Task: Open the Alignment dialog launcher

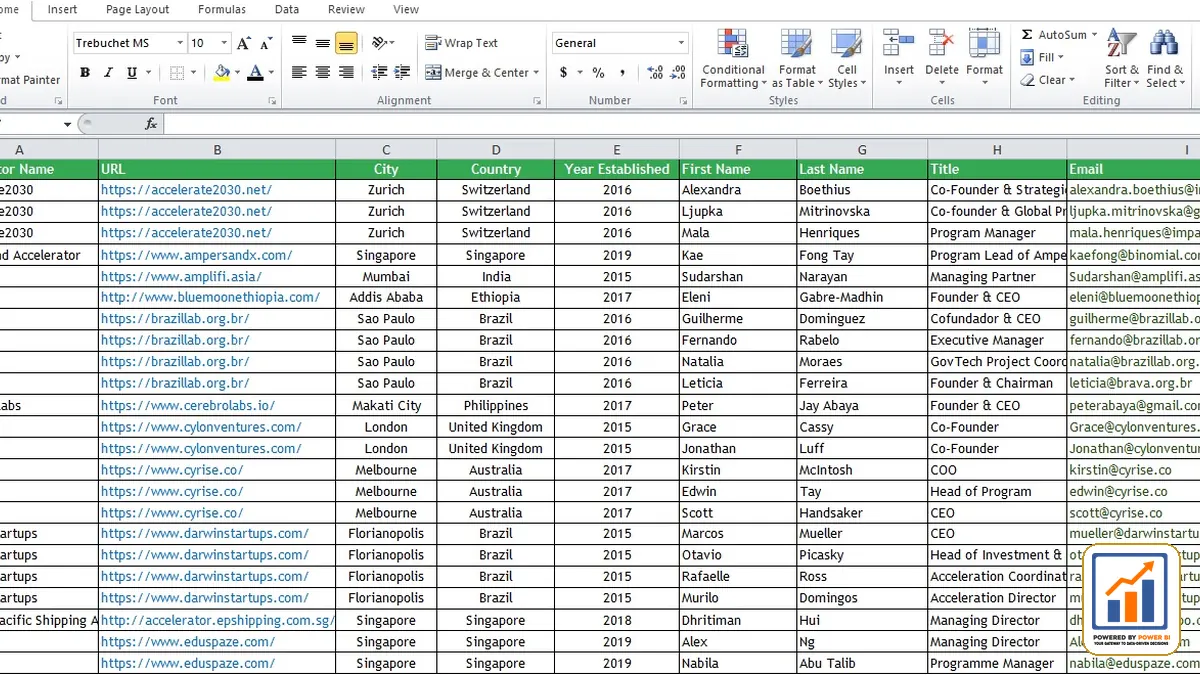Action: coord(537,101)
